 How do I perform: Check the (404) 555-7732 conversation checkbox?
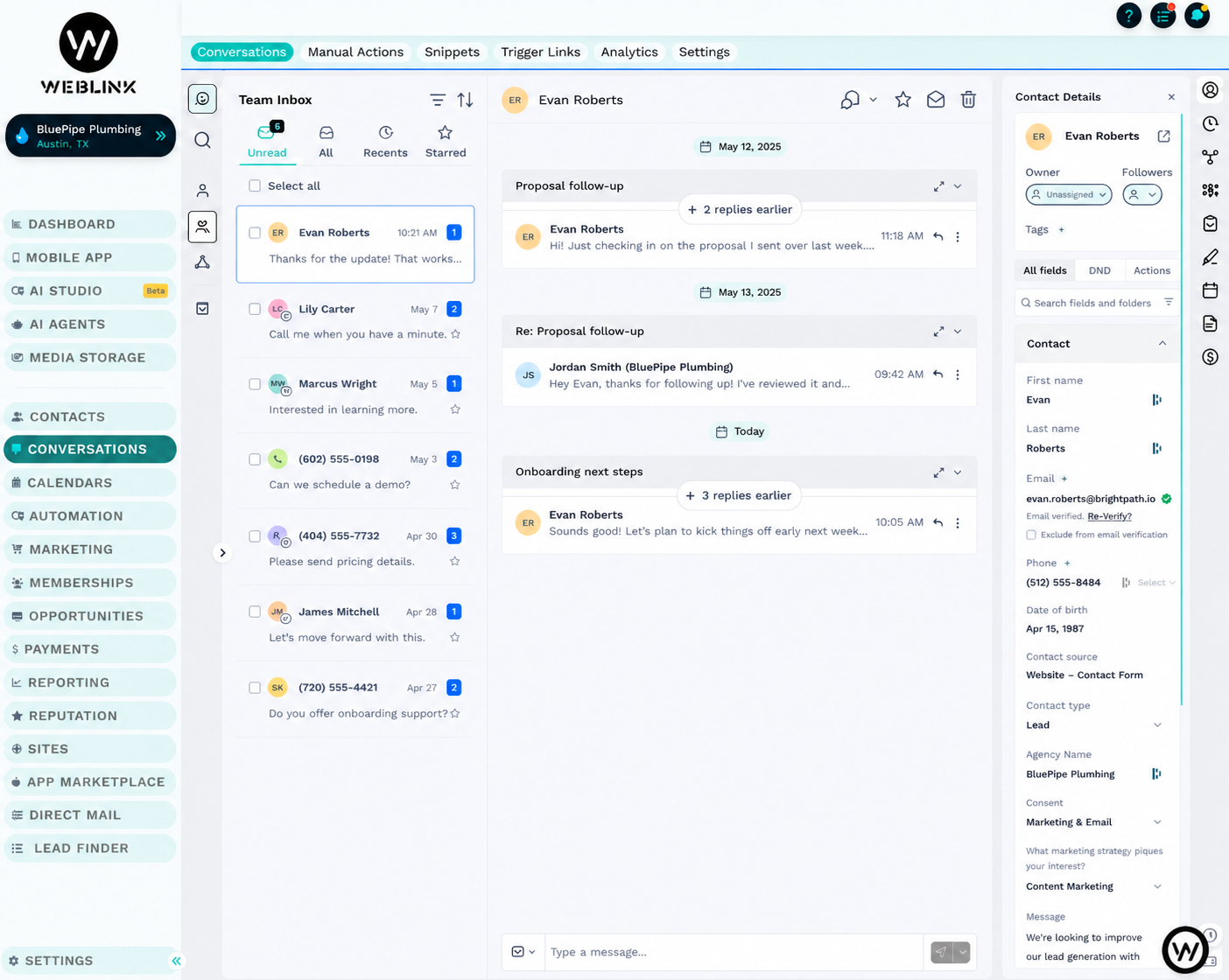[x=255, y=536]
